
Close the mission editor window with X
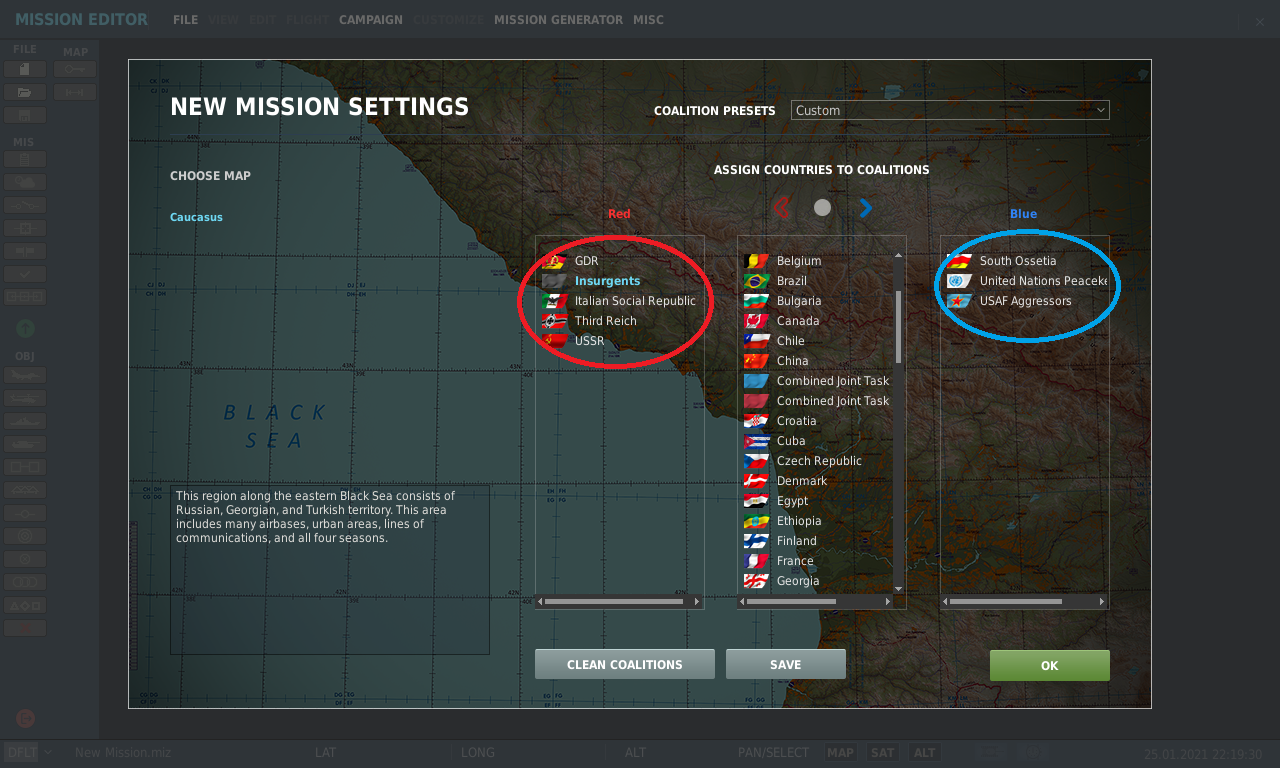click(x=1260, y=21)
